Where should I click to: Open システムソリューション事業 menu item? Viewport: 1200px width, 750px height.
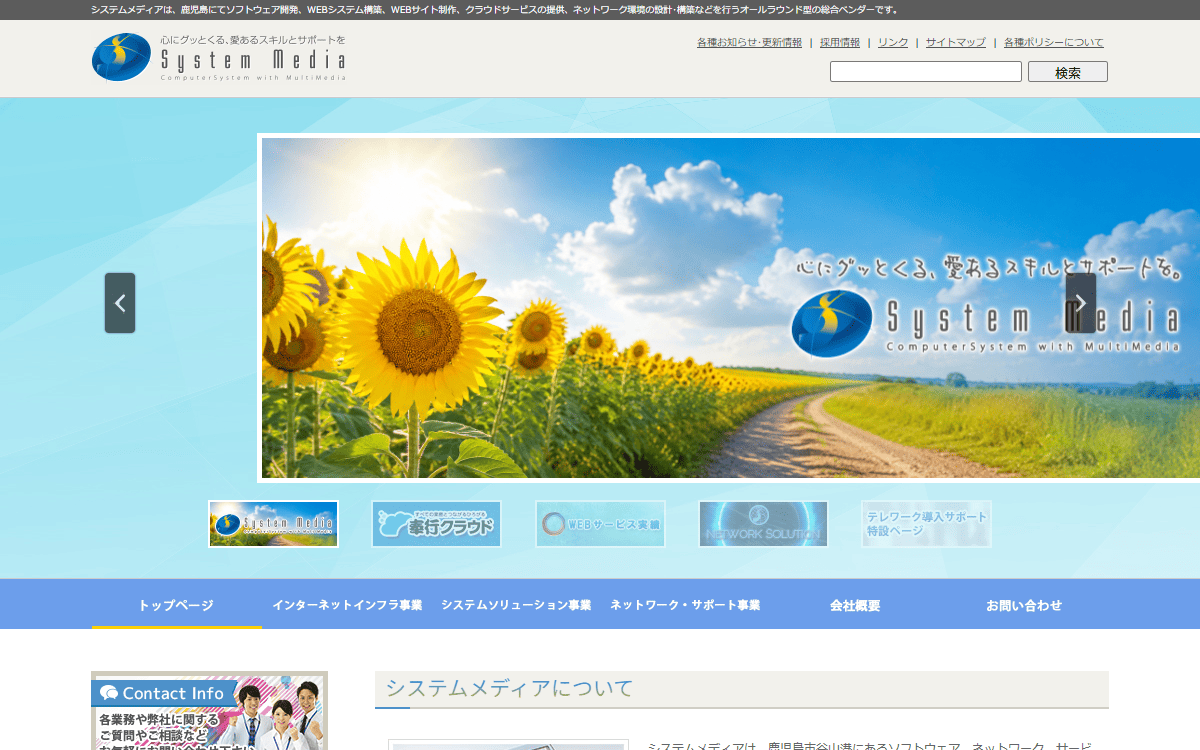point(516,605)
